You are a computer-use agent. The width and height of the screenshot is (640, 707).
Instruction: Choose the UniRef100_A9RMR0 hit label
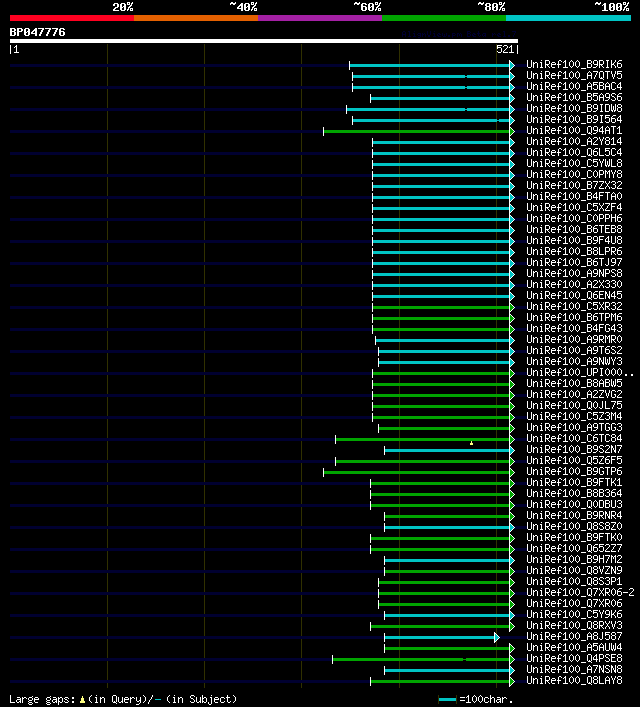[x=574, y=339]
